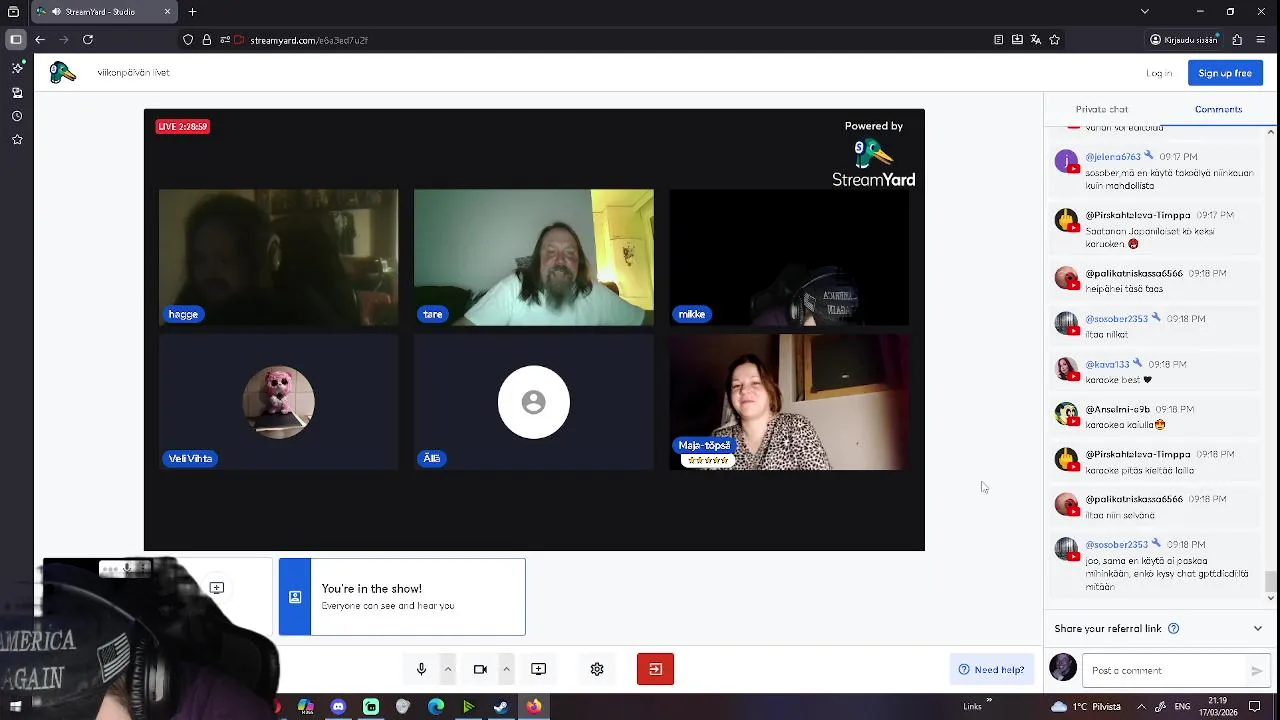Click comment text 'heipähei tässä taas'
Viewport: 1280px width, 720px height.
pyautogui.click(x=1124, y=289)
